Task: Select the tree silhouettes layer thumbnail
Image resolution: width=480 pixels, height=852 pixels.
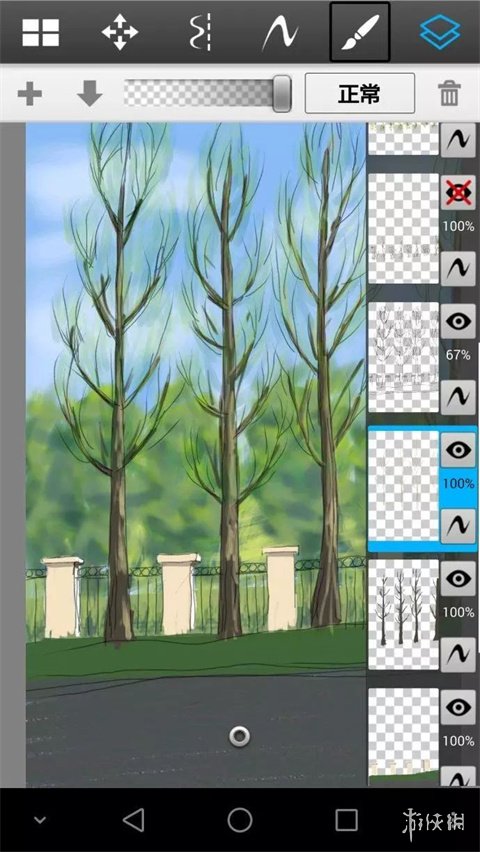Action: [x=403, y=615]
